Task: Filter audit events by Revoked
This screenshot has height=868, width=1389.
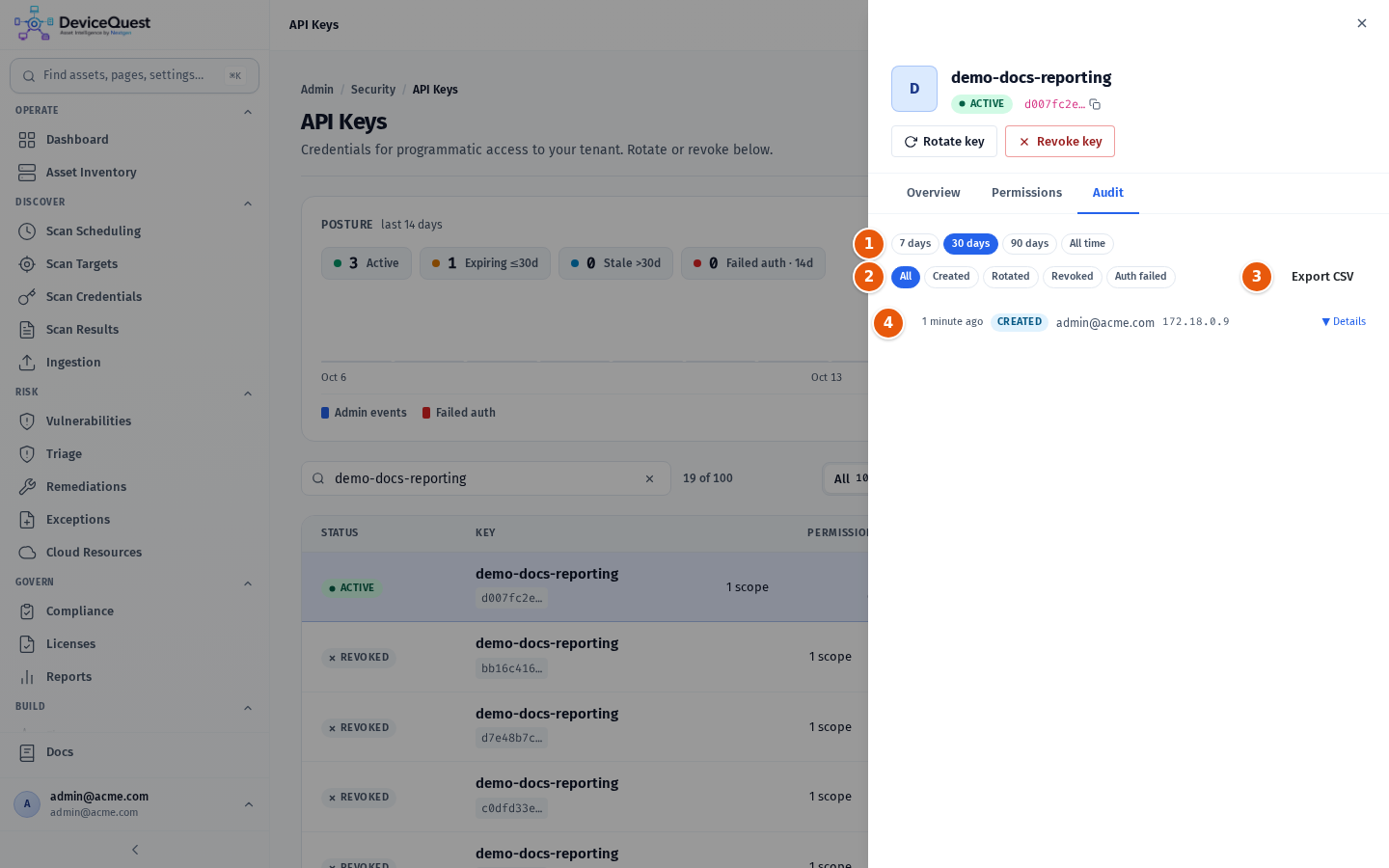Action: click(1072, 277)
